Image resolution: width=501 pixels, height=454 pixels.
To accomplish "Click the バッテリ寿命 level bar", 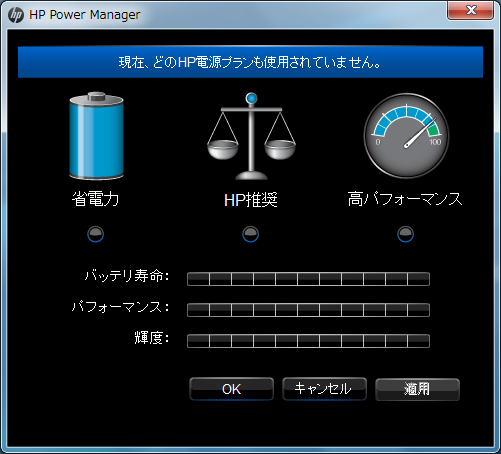I will point(308,279).
